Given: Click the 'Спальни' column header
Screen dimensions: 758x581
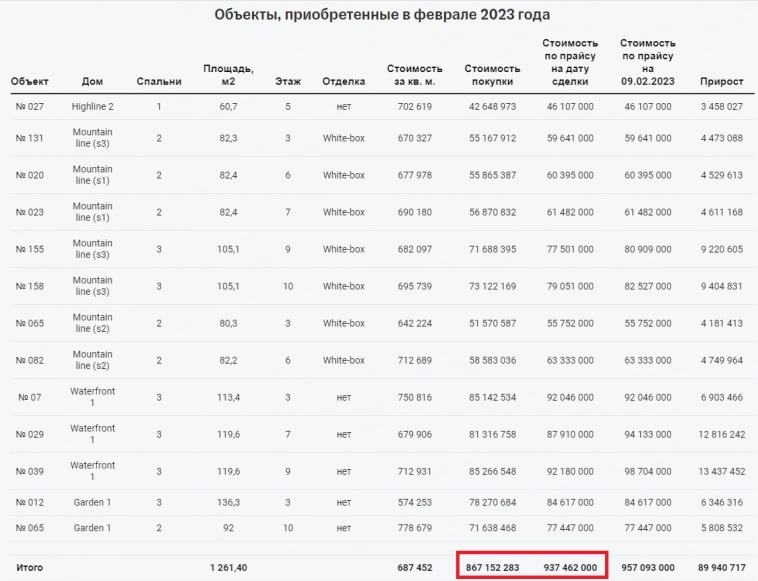Looking at the screenshot, I should tap(159, 81).
